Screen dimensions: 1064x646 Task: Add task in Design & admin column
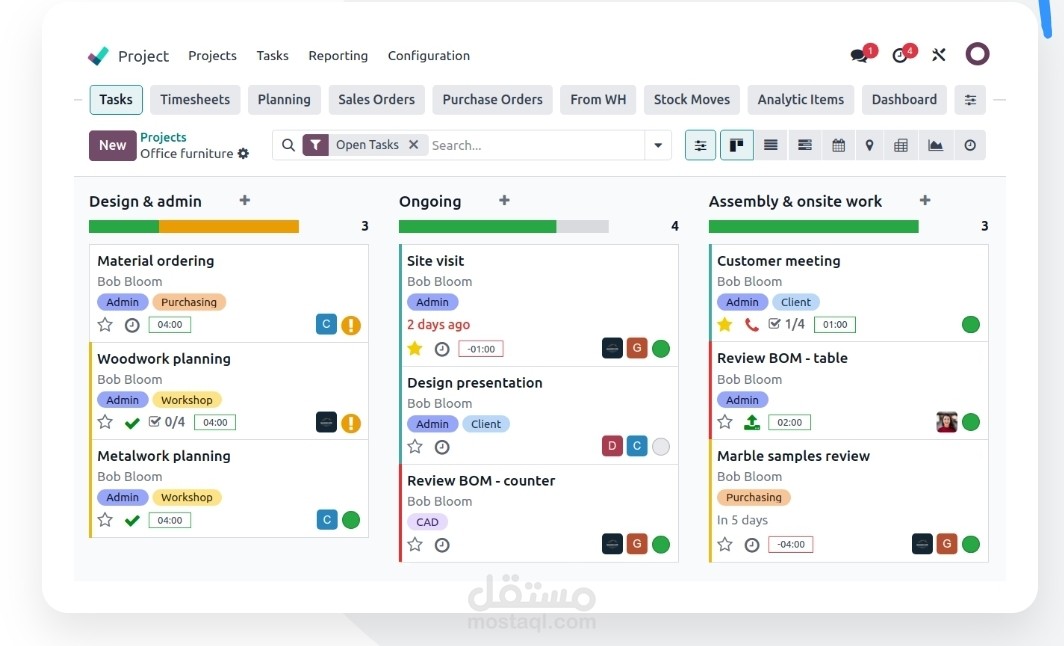(245, 200)
